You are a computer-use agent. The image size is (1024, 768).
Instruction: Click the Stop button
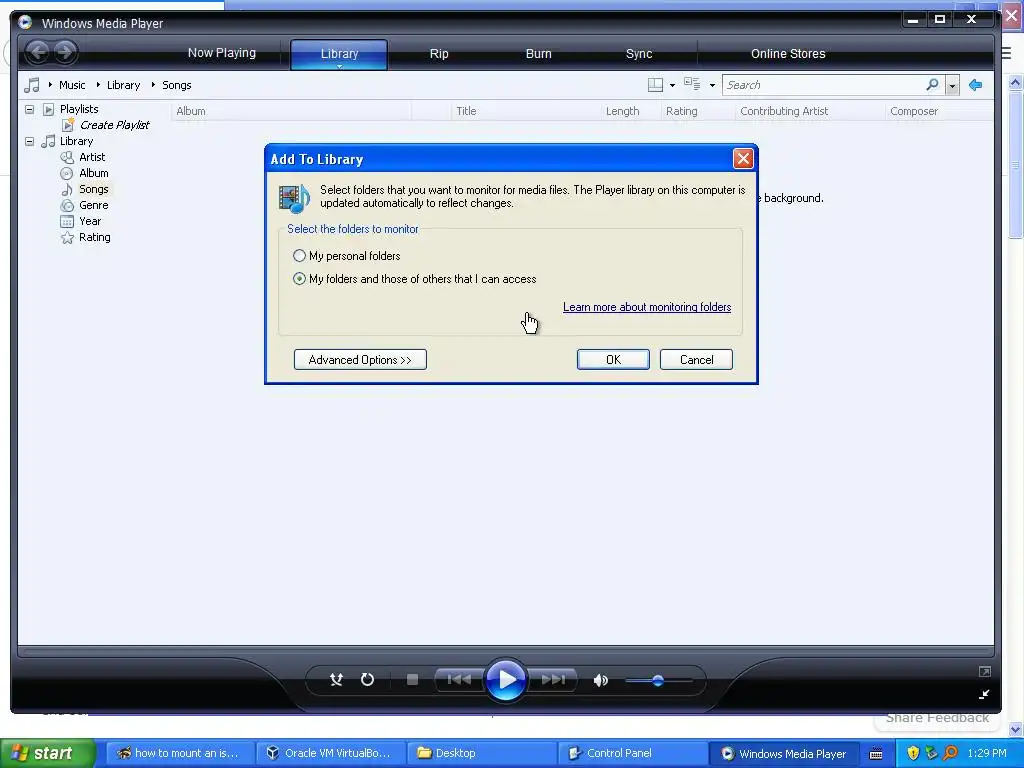pyautogui.click(x=412, y=680)
